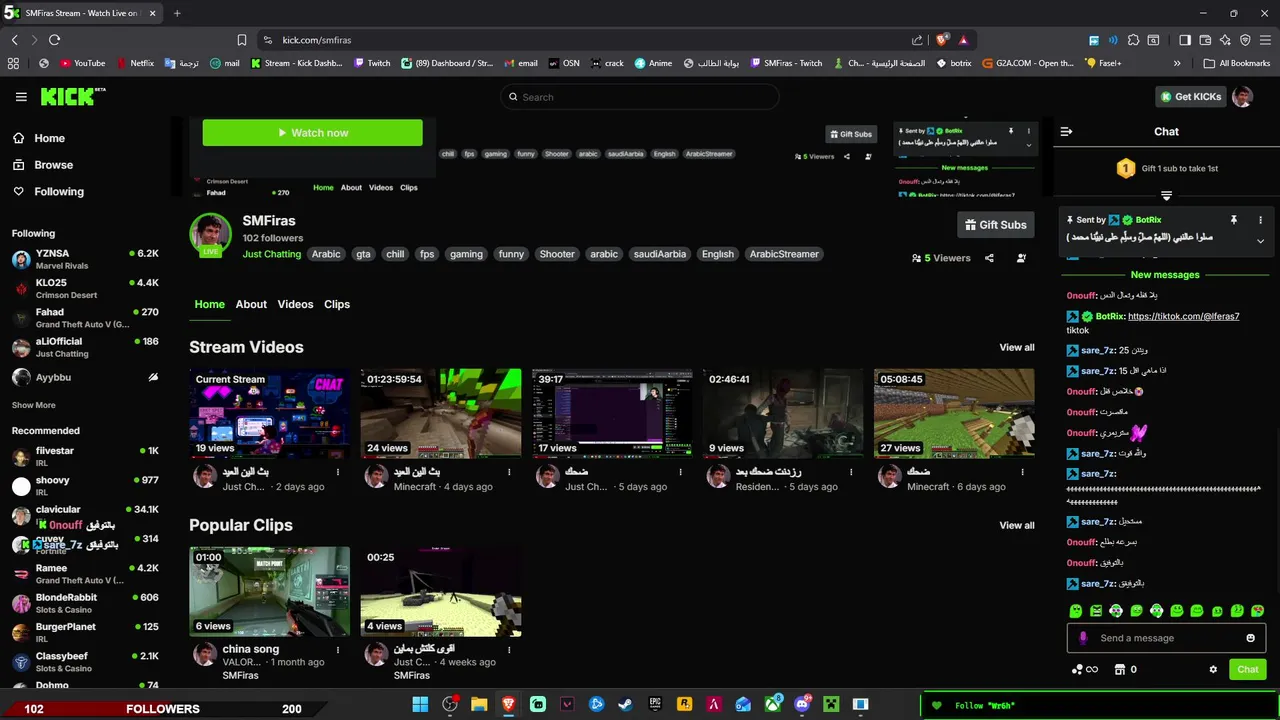Viewport: 1280px width, 720px height.
Task: Open Following in sidebar
Action: click(x=48, y=192)
